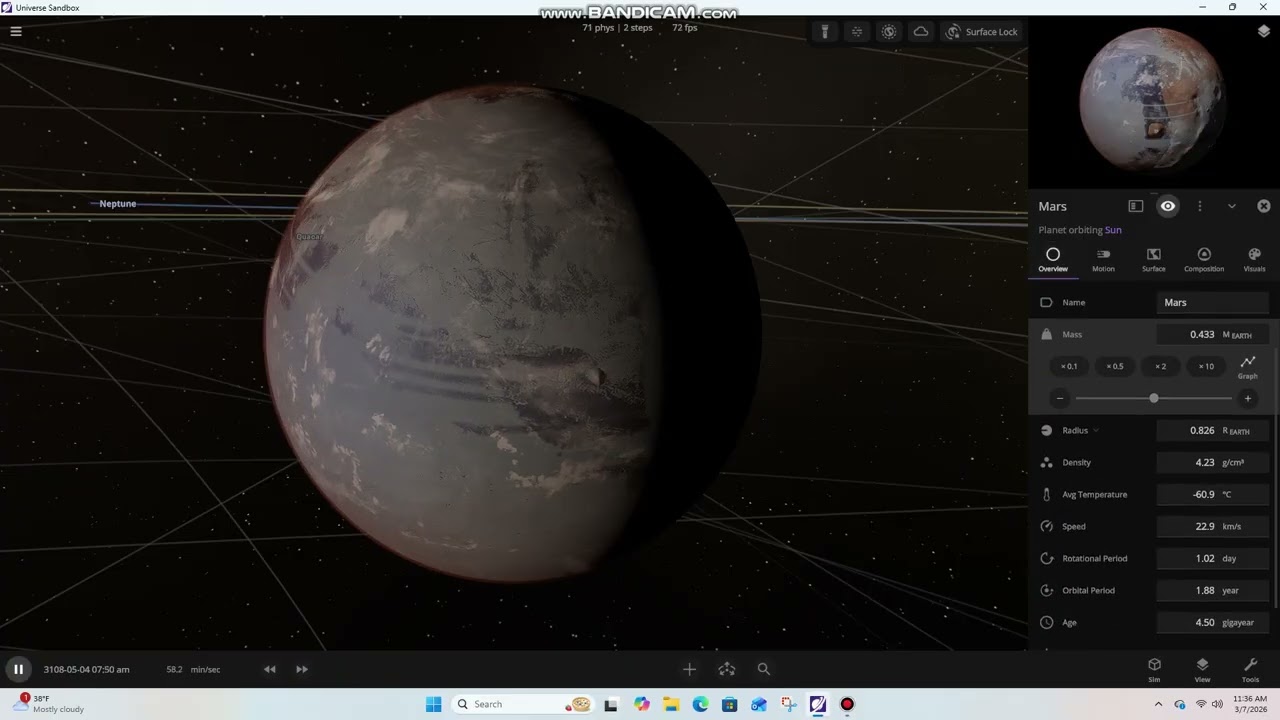Viewport: 1280px width, 720px height.
Task: Open the Windows Start menu
Action: coord(433,704)
